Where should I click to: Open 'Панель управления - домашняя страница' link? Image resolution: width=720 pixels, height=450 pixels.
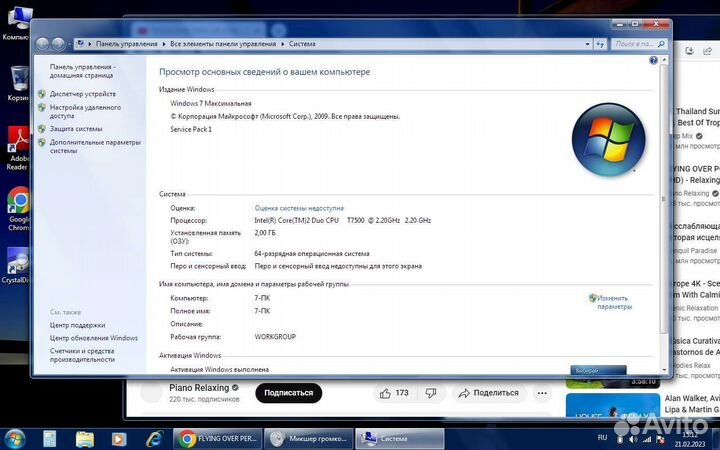click(x=82, y=71)
